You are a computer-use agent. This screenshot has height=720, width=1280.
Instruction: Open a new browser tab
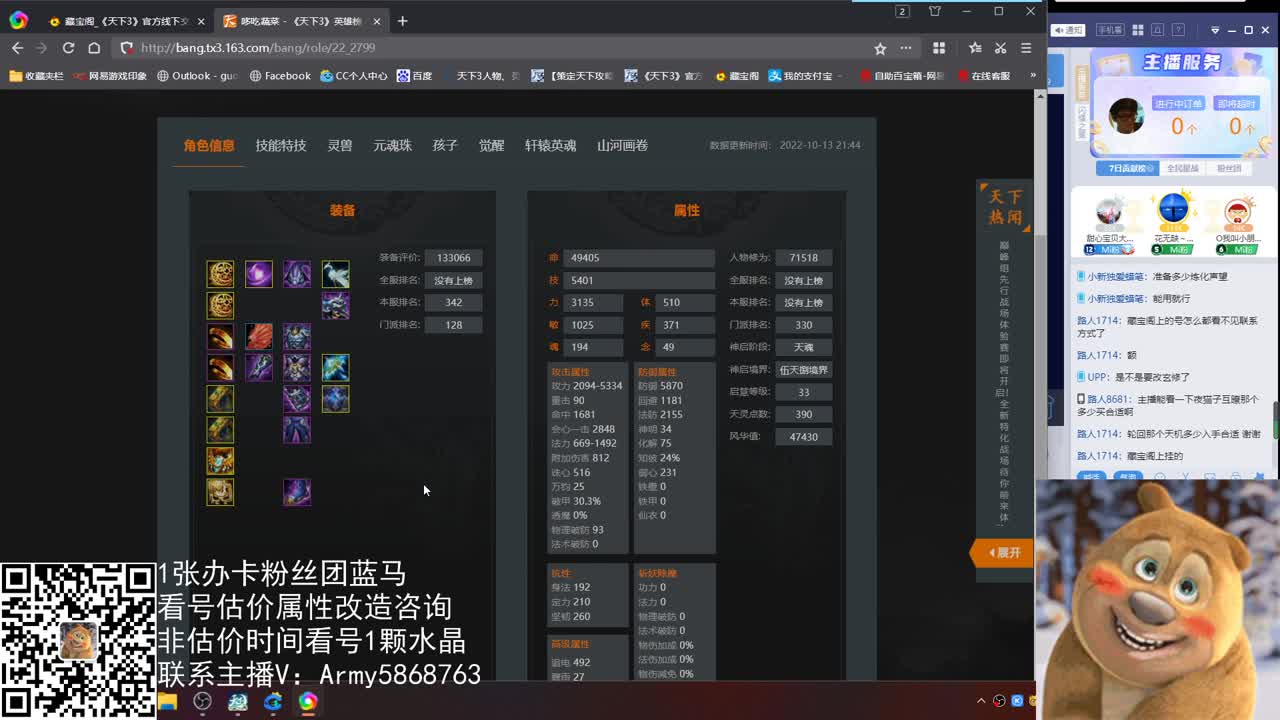402,21
